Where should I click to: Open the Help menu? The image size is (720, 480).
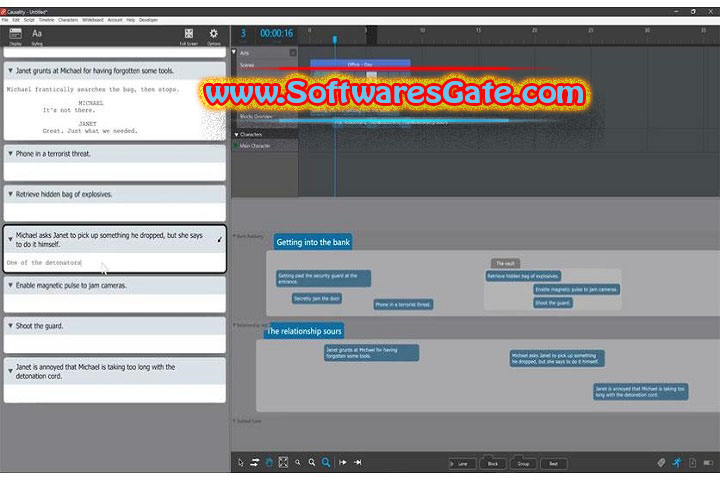tap(131, 20)
